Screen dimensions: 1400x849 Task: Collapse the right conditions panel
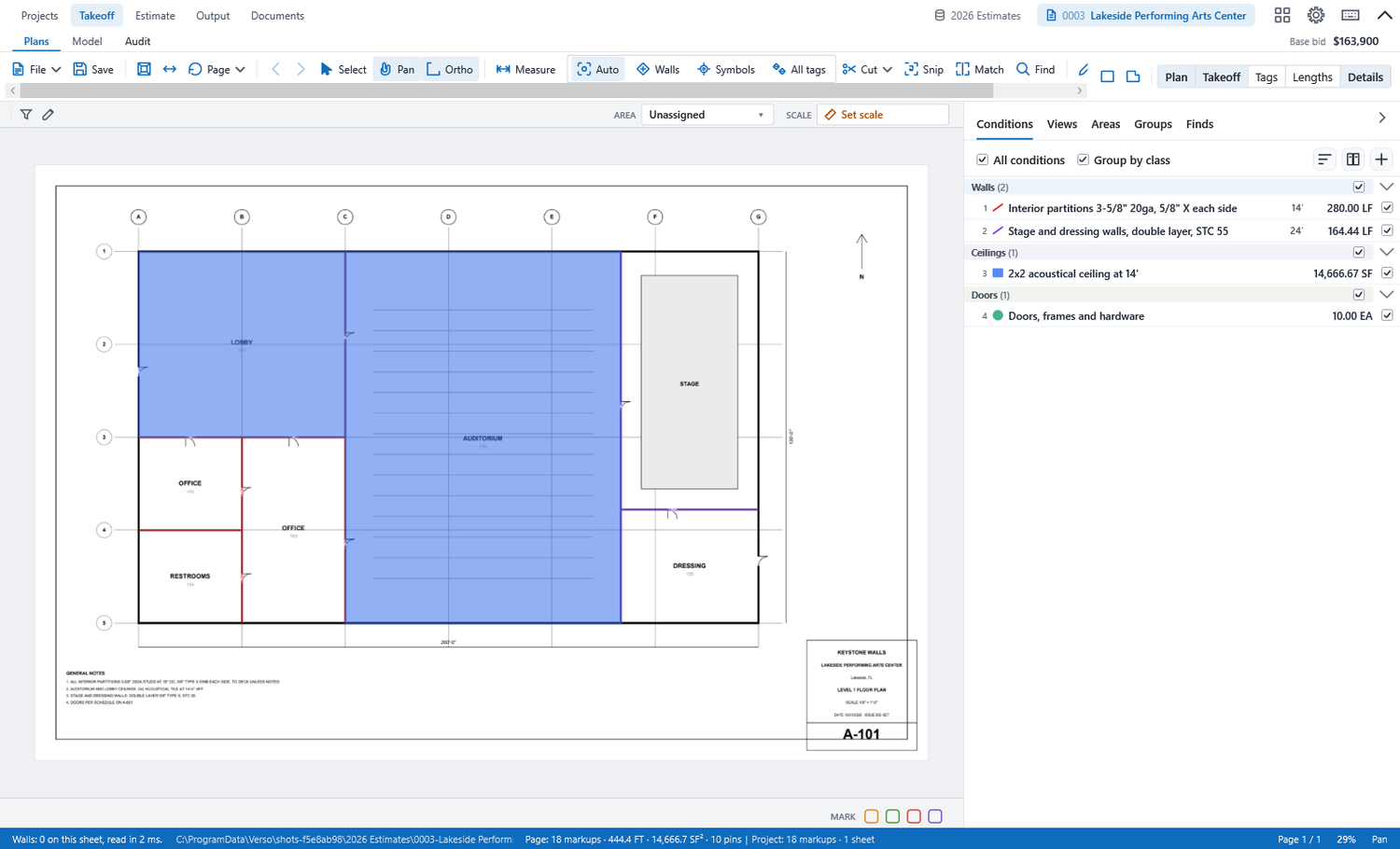tap(1382, 118)
